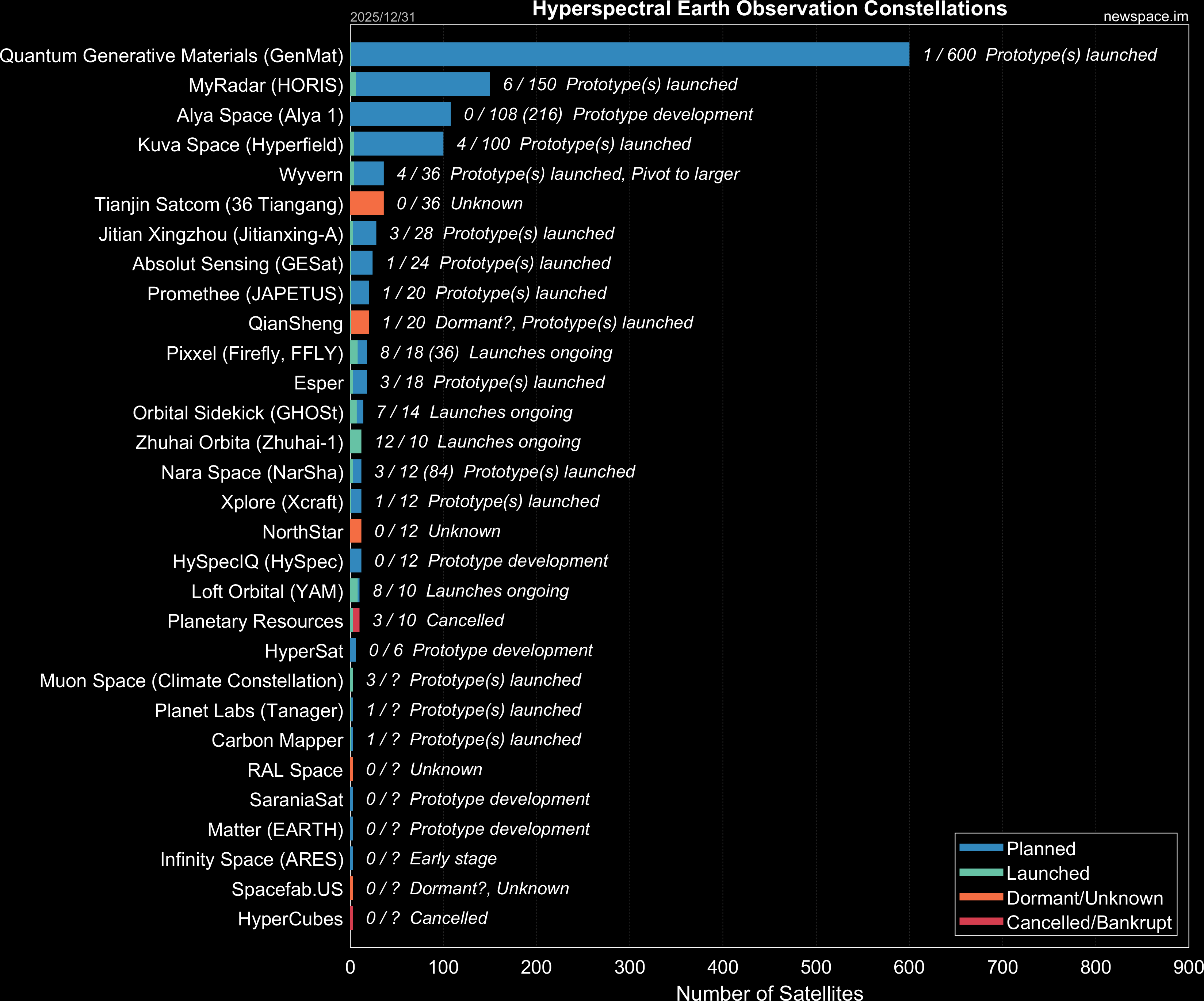
Task: Click the 2025/12/31 date label
Action: tap(382, 17)
